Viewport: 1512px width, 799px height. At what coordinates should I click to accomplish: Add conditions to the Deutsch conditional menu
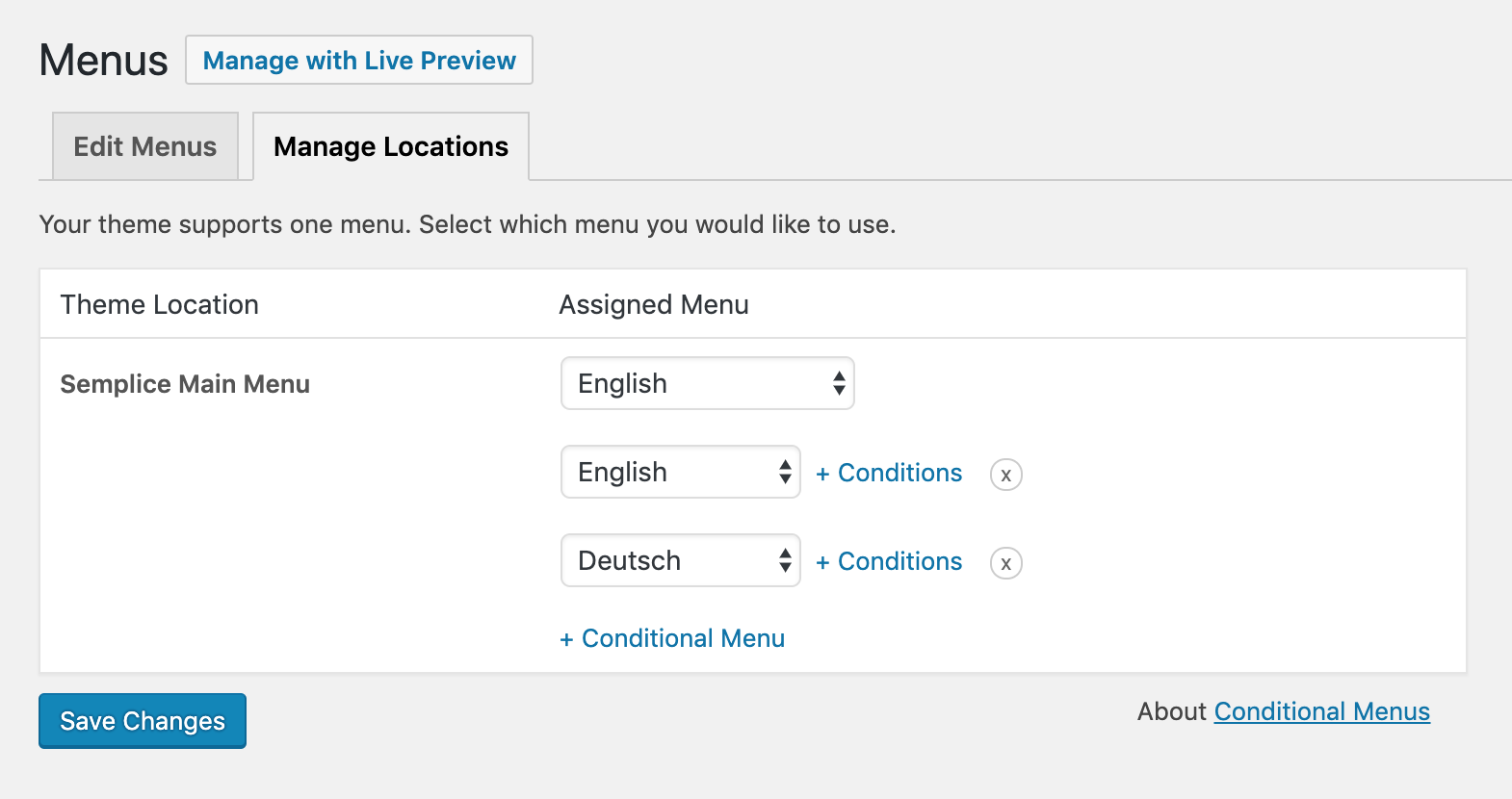pyautogui.click(x=889, y=561)
